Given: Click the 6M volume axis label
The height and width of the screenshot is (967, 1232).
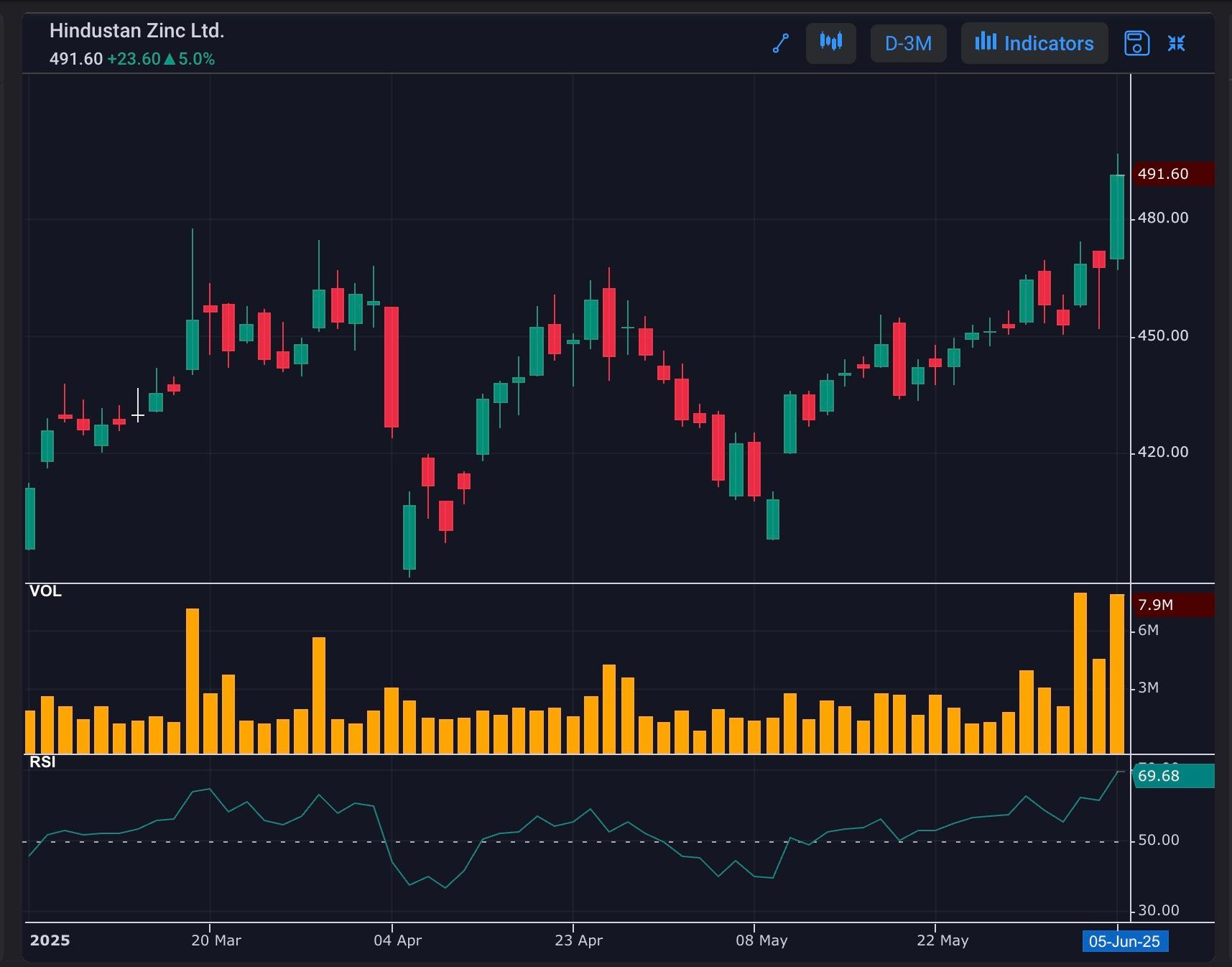Looking at the screenshot, I should (1148, 630).
